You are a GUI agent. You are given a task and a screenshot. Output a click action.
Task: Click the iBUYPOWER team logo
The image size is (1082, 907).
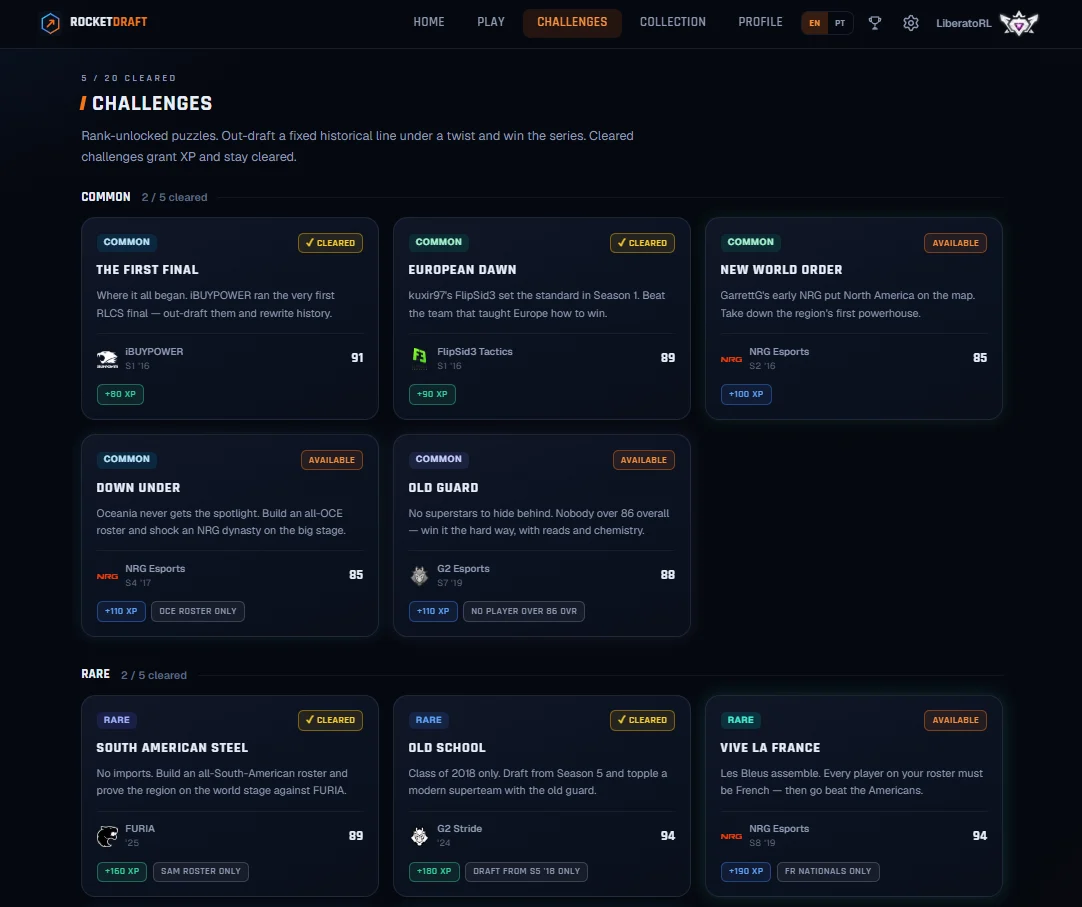(107, 358)
